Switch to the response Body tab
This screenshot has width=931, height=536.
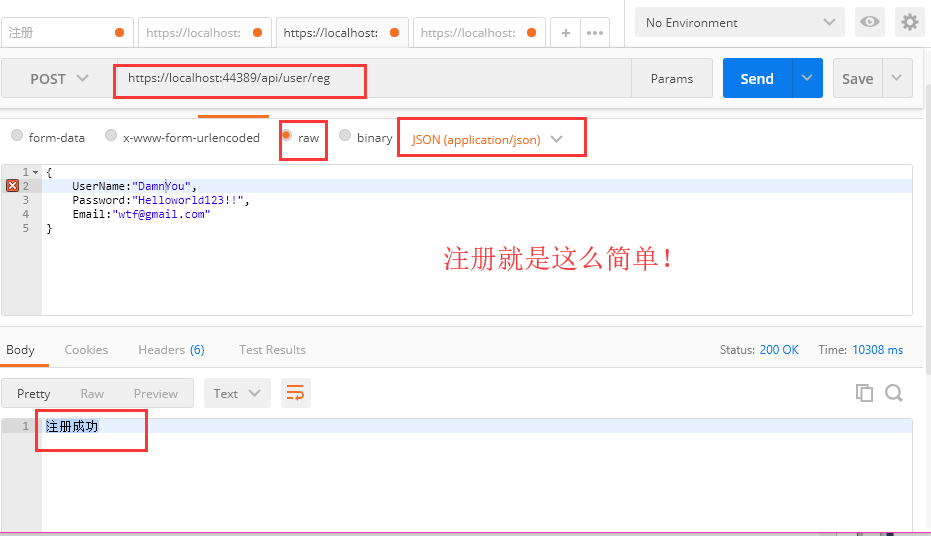(20, 350)
